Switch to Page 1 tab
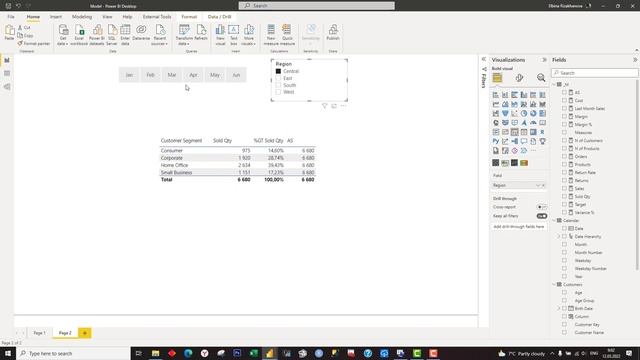Screen dimensions: 640x360 tap(40, 333)
